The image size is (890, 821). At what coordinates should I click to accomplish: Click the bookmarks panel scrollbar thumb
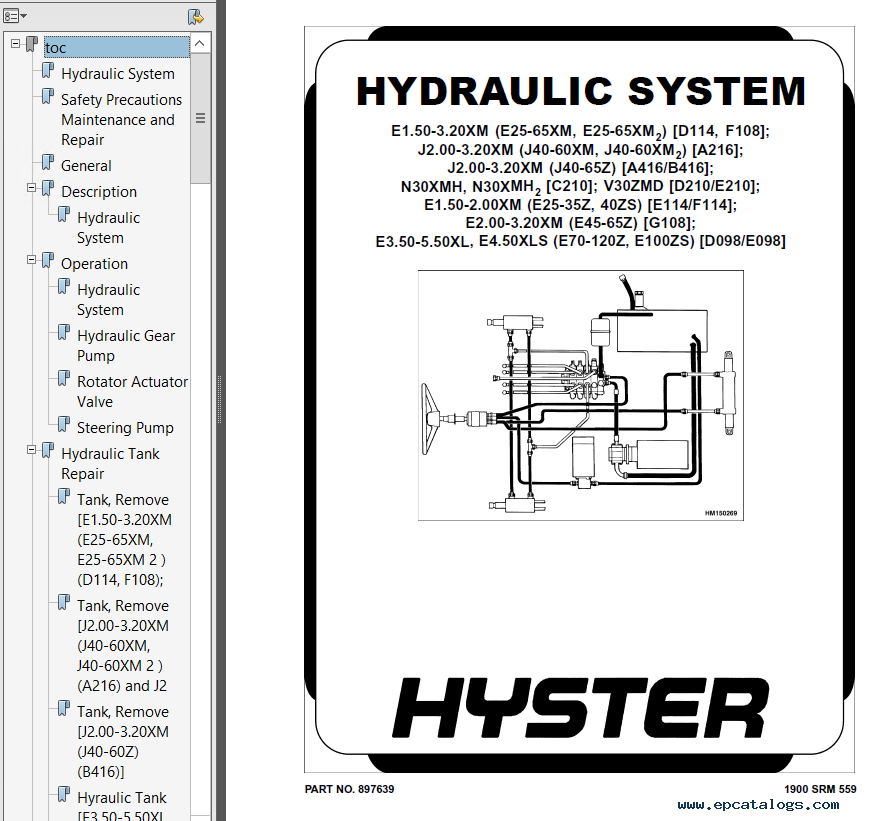[x=200, y=118]
